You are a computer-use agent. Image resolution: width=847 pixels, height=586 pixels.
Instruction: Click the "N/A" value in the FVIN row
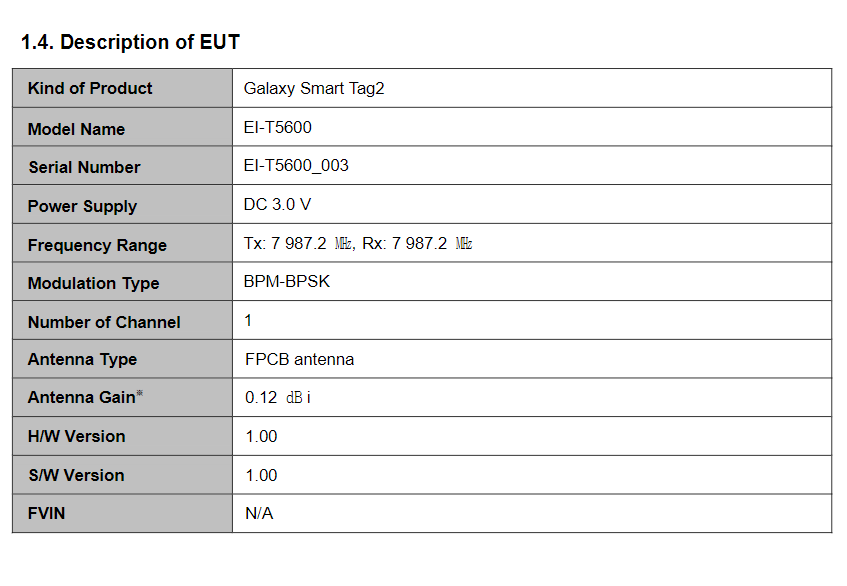click(x=259, y=514)
